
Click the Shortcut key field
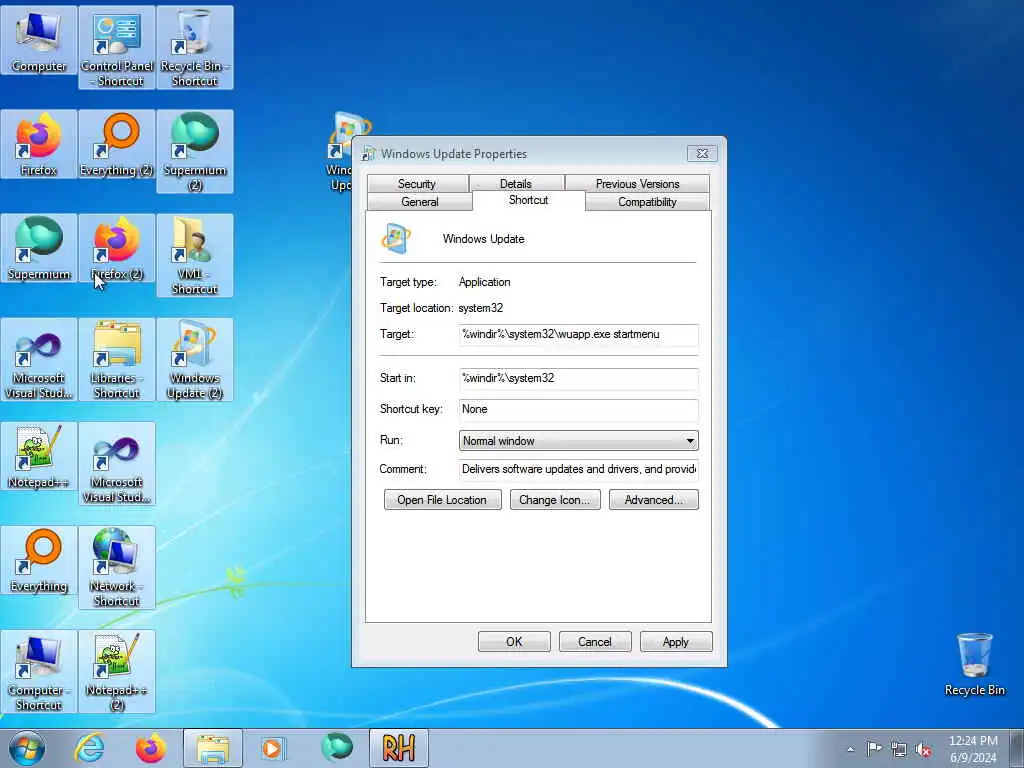point(579,409)
